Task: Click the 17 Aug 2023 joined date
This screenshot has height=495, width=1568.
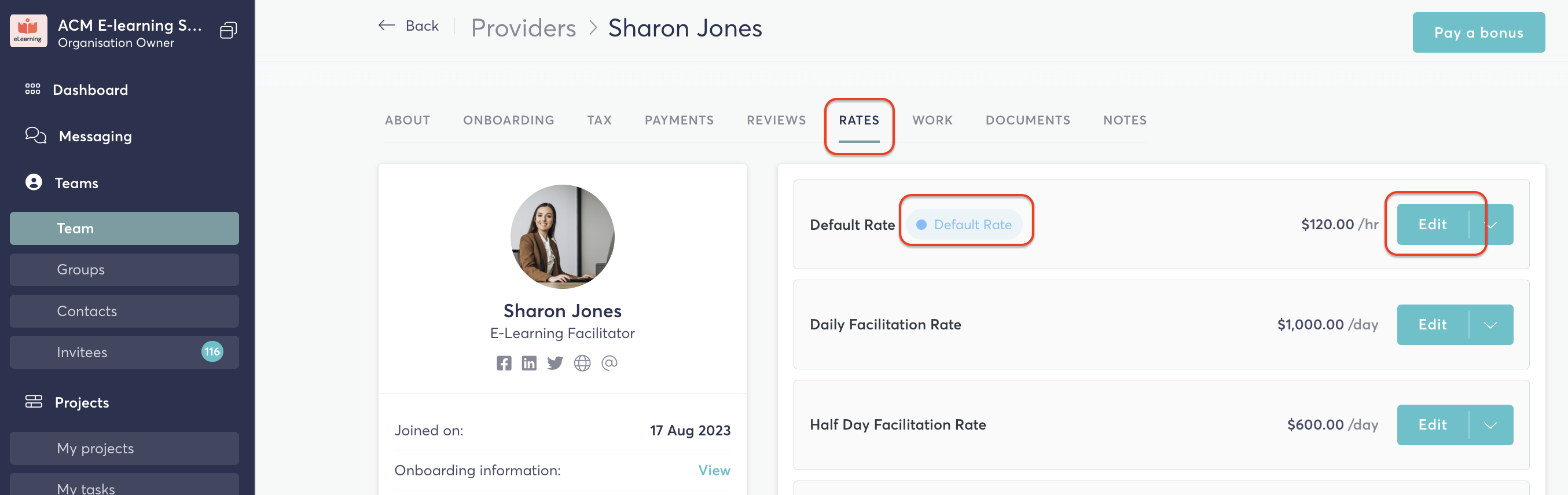Action: [689, 431]
